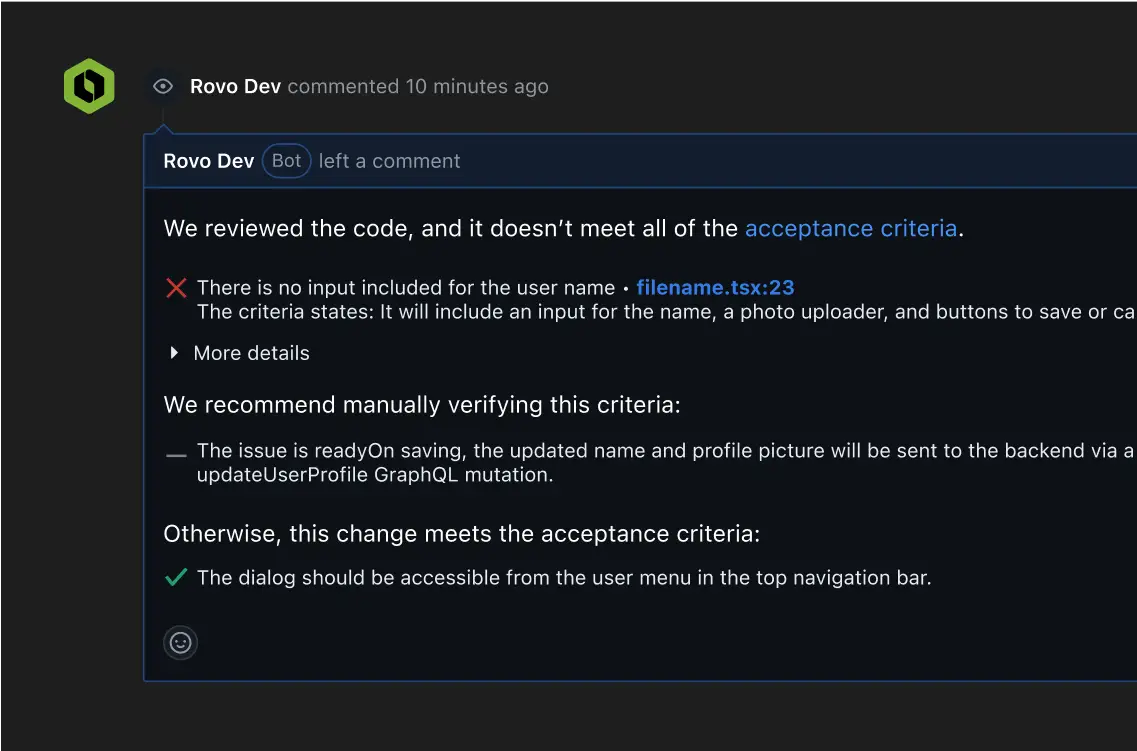Click the "updateUserProfile GraphQL mutation" text

pyautogui.click(x=375, y=475)
